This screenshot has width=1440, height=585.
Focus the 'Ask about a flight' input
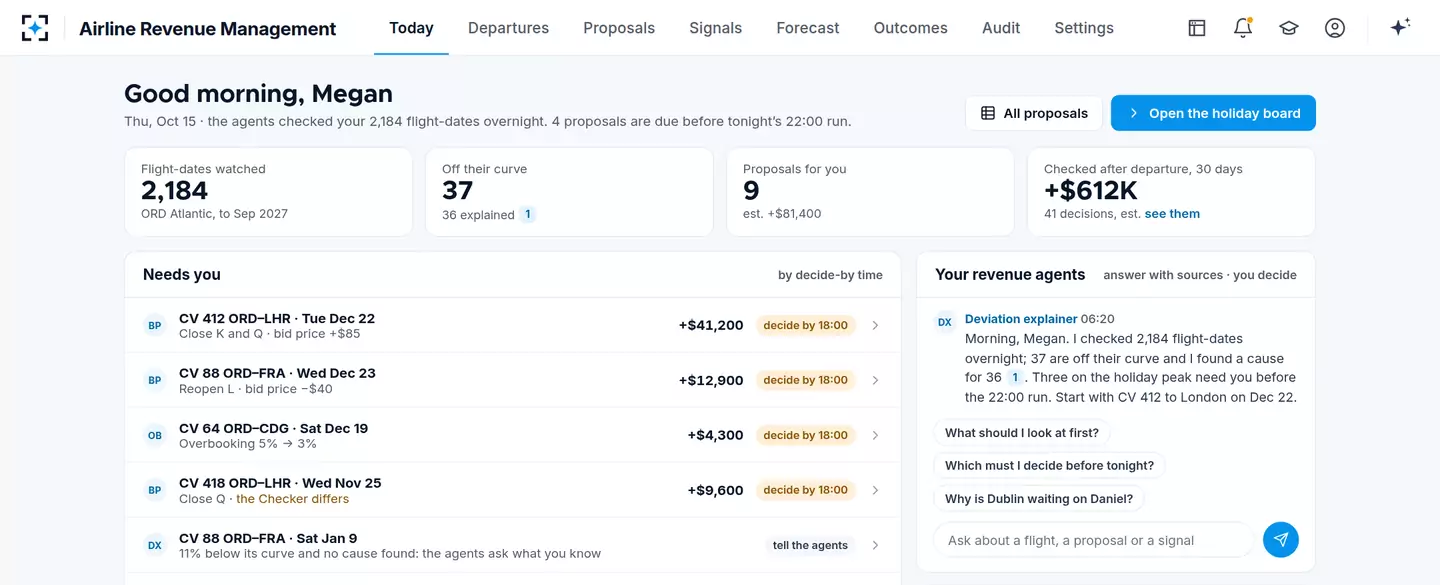click(1092, 540)
